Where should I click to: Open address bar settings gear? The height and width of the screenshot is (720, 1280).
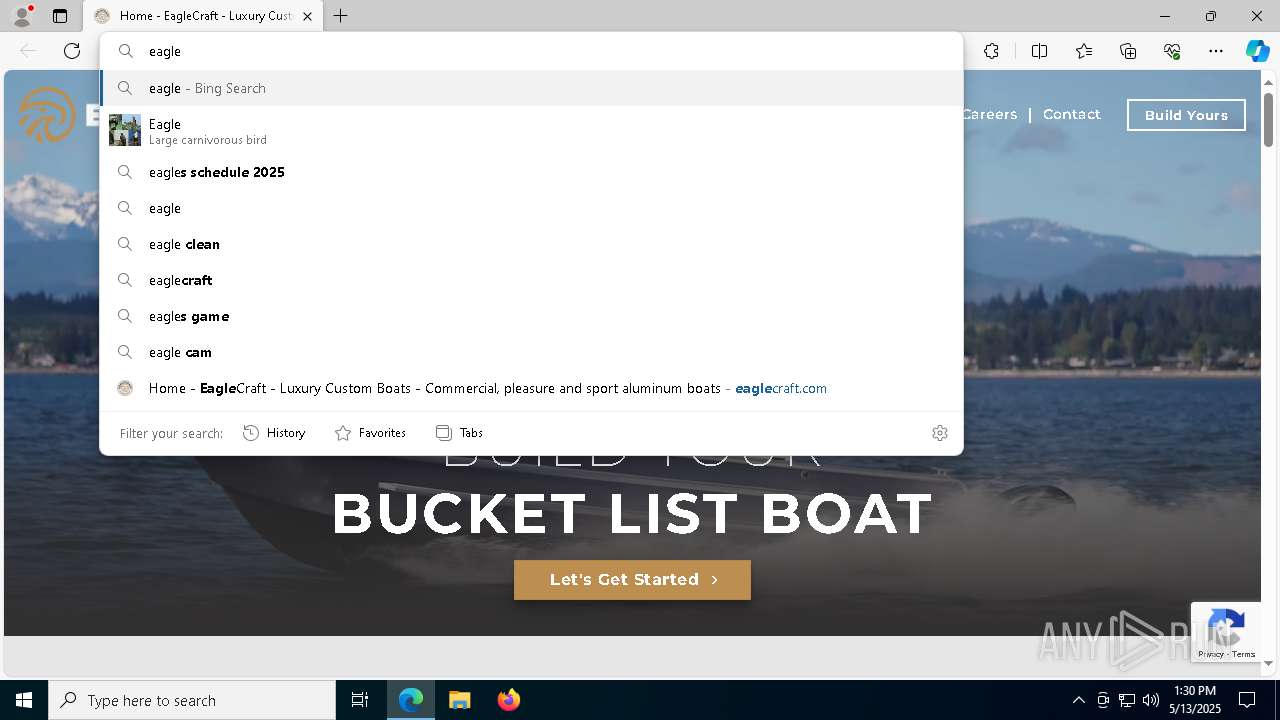pyautogui.click(x=940, y=433)
